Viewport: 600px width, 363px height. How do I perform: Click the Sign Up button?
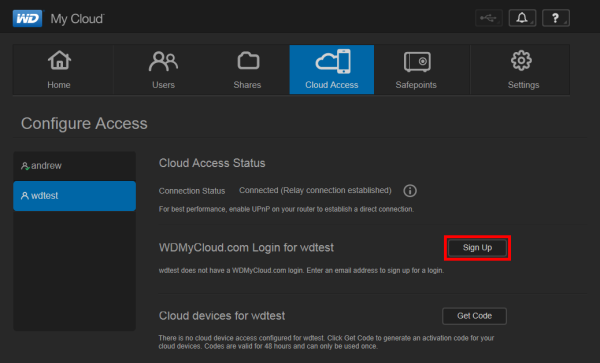(477, 248)
